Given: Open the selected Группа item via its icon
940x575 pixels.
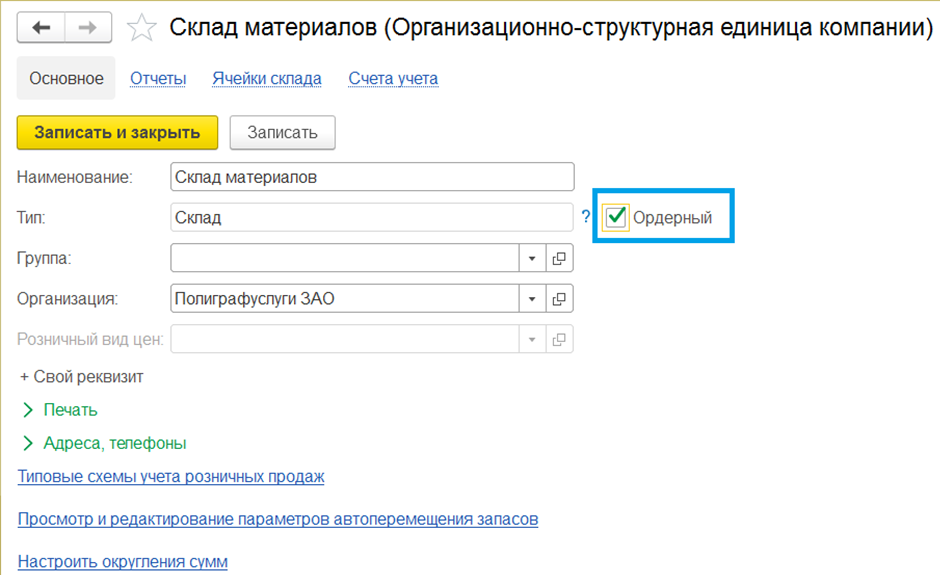Looking at the screenshot, I should point(559,258).
